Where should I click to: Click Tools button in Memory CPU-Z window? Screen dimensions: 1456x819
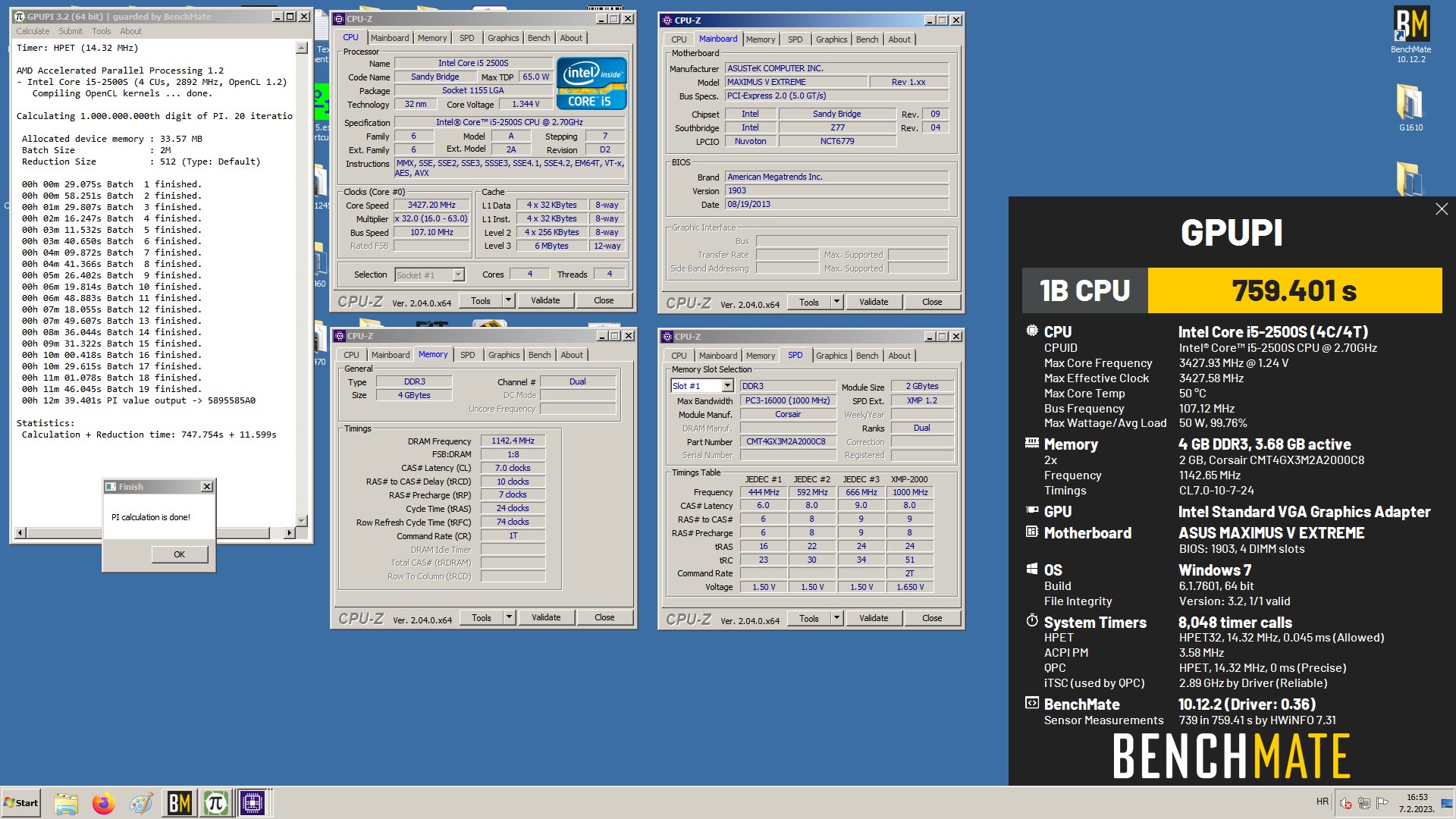pos(482,618)
